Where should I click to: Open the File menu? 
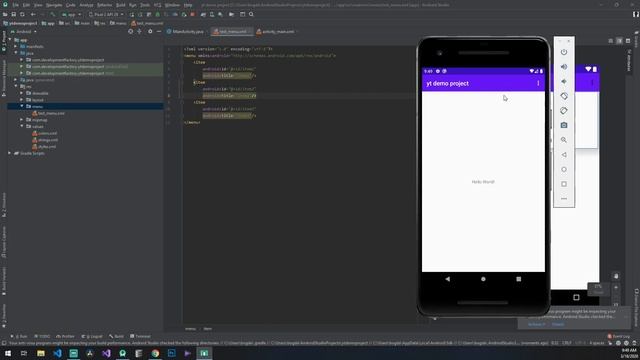[16, 5]
